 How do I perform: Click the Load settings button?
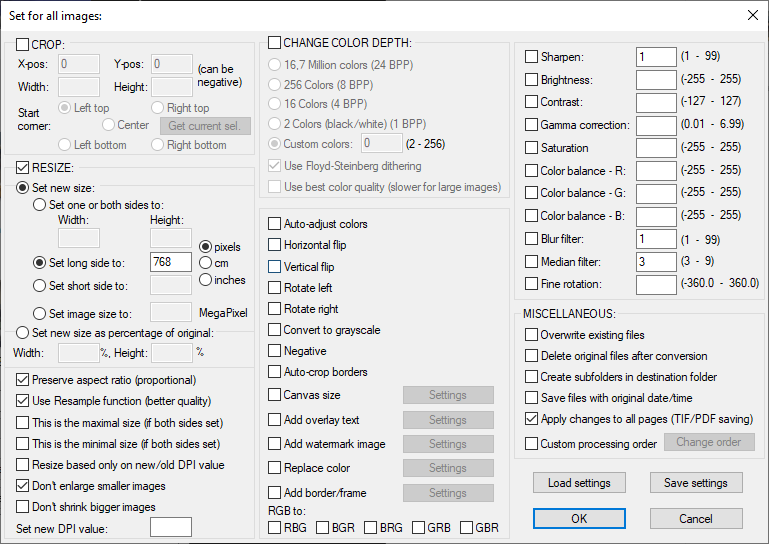click(x=579, y=483)
